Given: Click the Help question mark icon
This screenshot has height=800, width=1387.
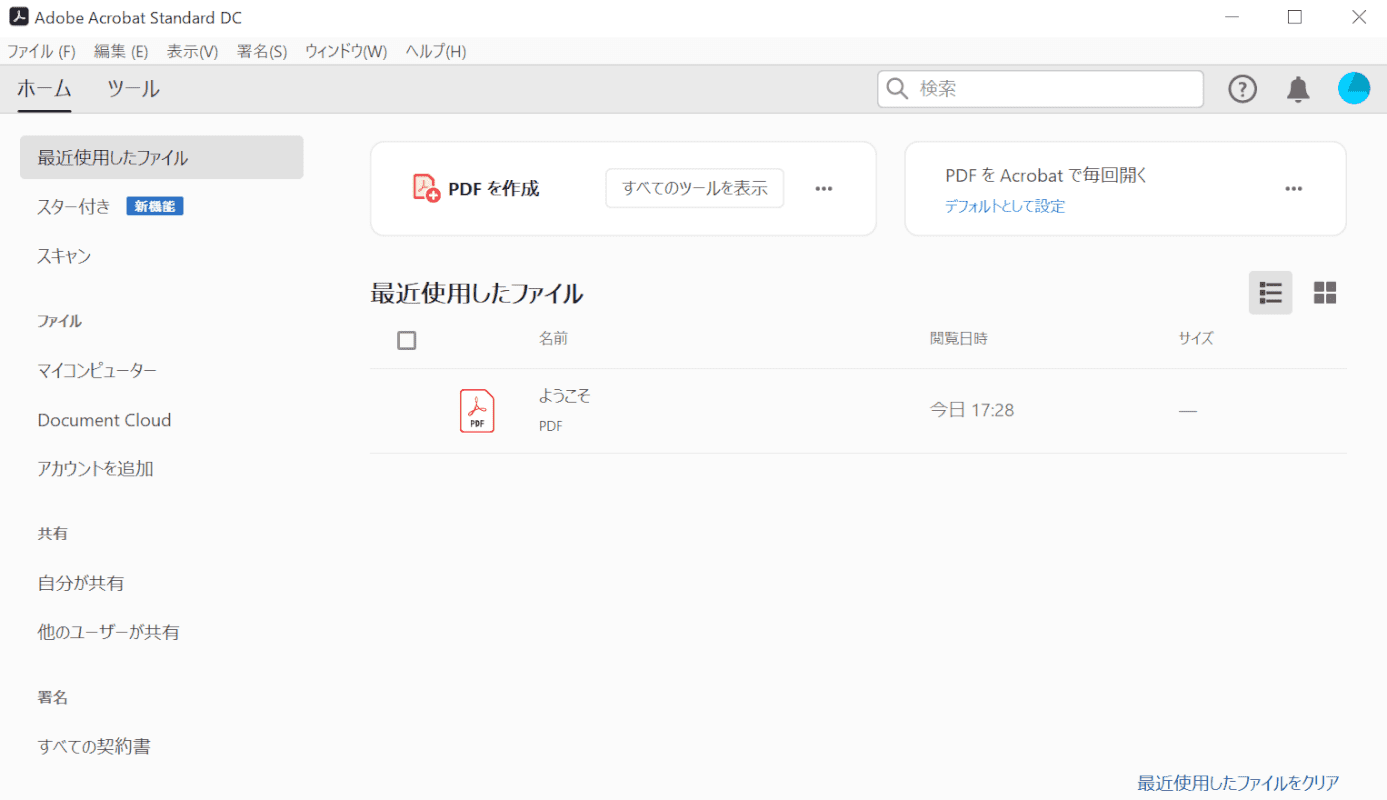Looking at the screenshot, I should pyautogui.click(x=1242, y=89).
